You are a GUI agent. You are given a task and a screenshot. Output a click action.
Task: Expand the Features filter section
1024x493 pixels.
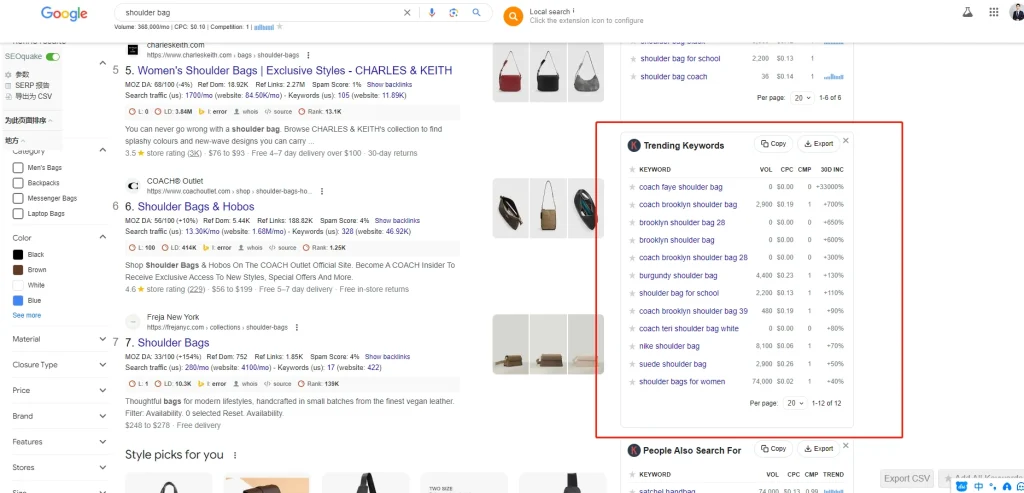pos(103,441)
